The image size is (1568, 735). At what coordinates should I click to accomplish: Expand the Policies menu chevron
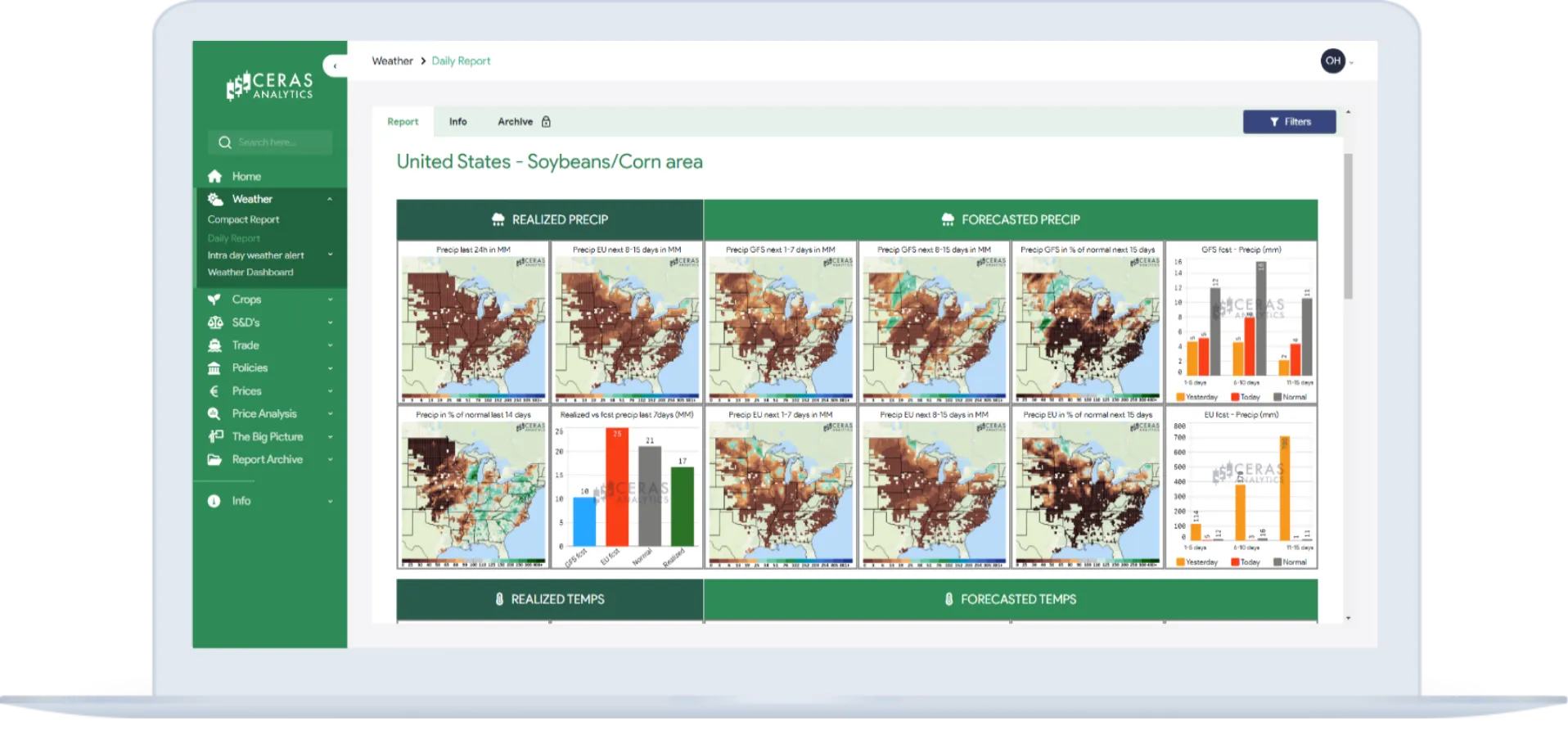pyautogui.click(x=330, y=368)
